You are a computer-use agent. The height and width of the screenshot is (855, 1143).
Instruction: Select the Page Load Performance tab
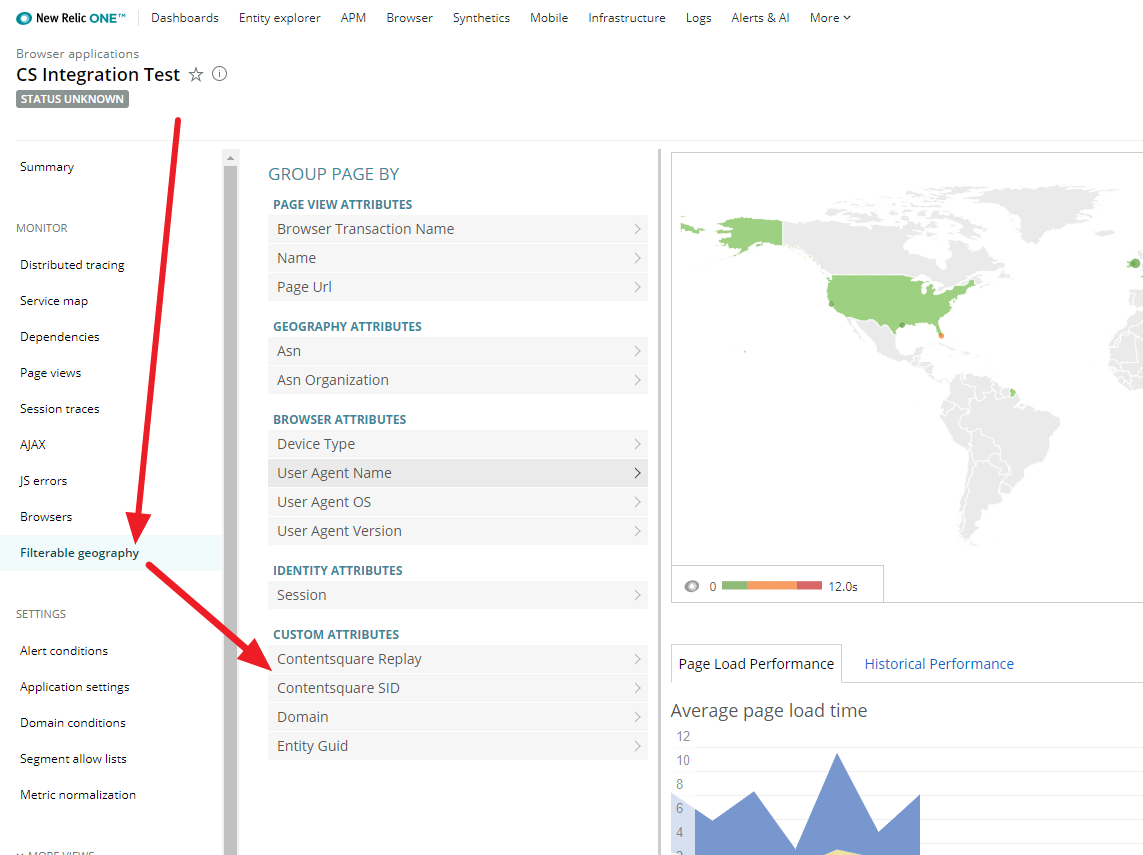click(x=756, y=664)
